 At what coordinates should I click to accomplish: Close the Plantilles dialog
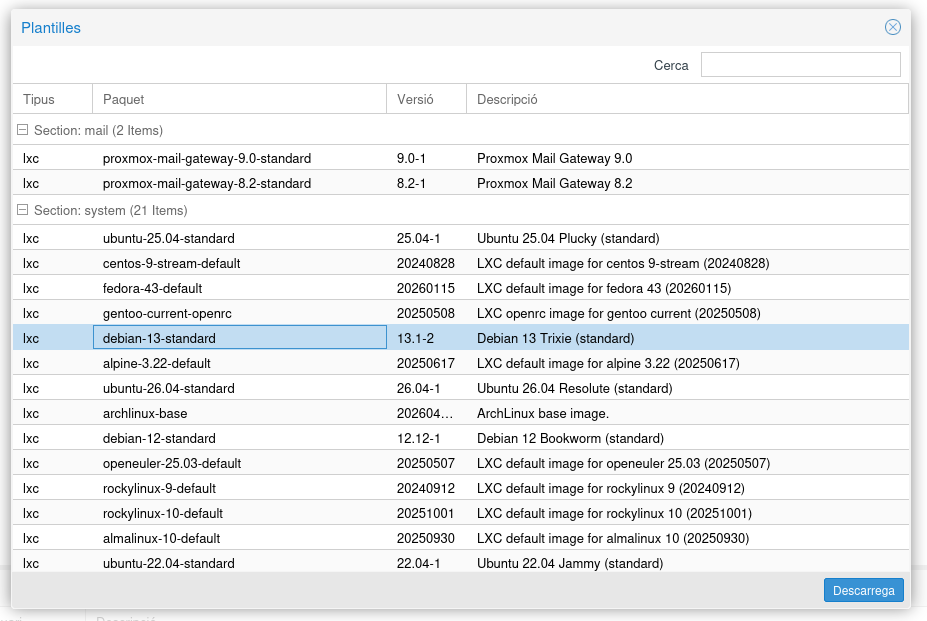[x=892, y=27]
